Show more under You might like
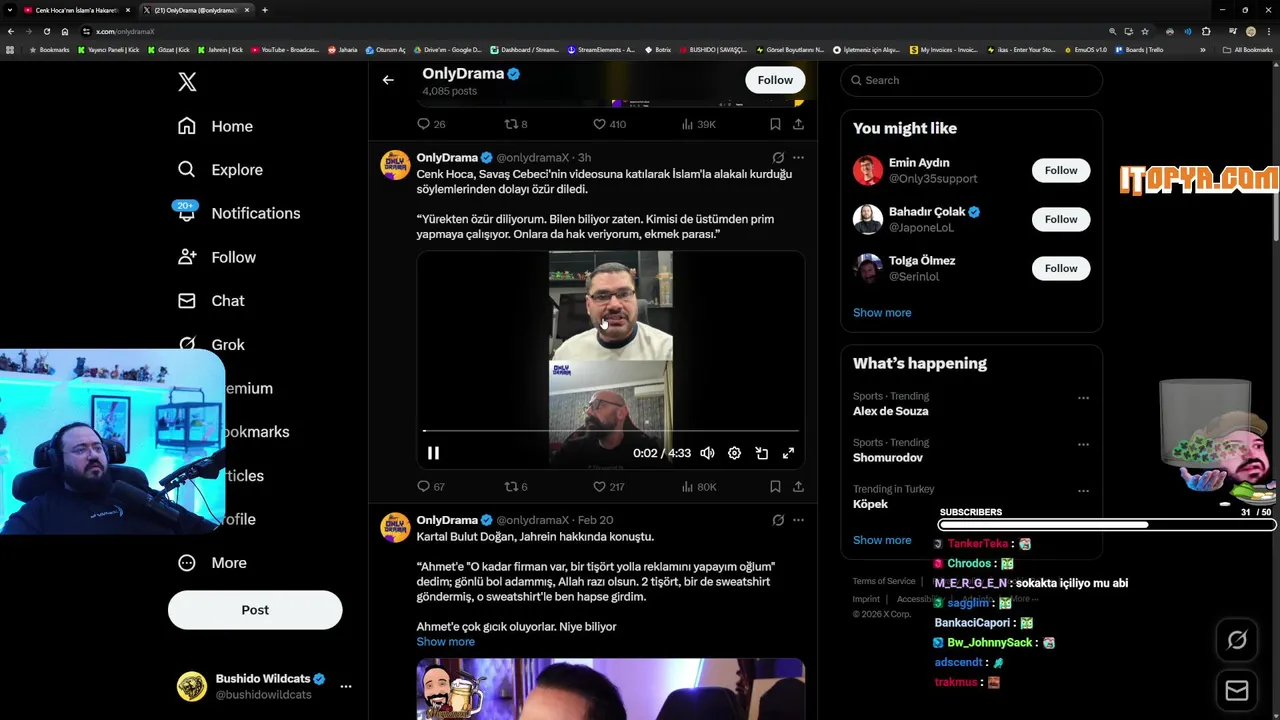This screenshot has height=720, width=1280. 882,313
